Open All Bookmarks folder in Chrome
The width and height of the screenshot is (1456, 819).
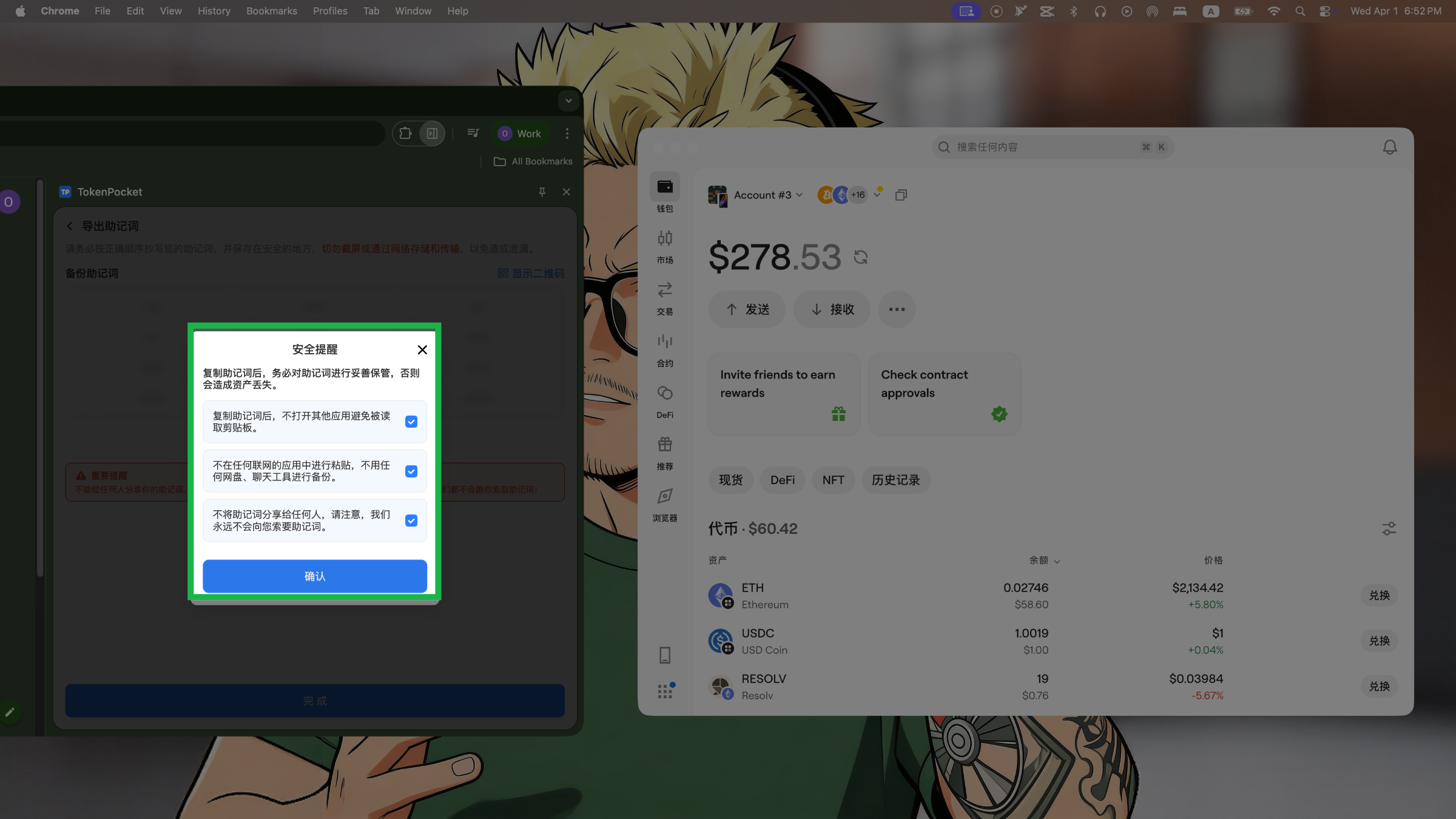(533, 161)
